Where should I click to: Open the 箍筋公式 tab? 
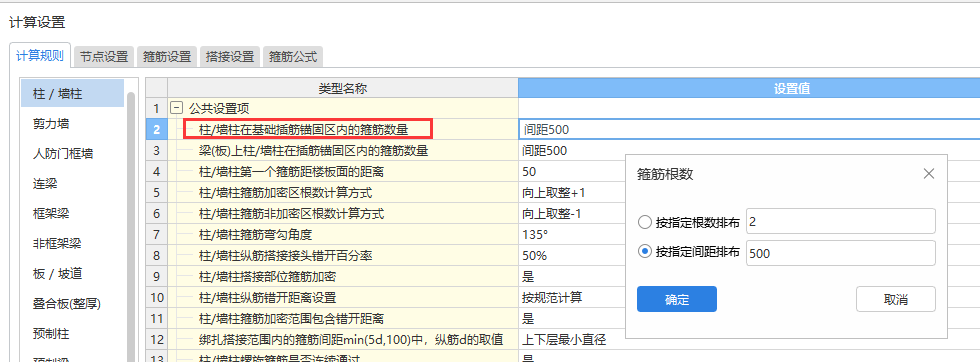pyautogui.click(x=293, y=56)
